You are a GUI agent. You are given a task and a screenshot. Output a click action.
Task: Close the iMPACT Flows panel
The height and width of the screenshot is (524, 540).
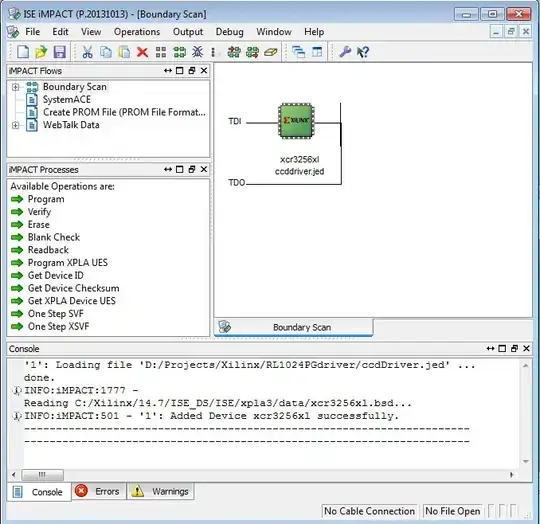coord(204,71)
